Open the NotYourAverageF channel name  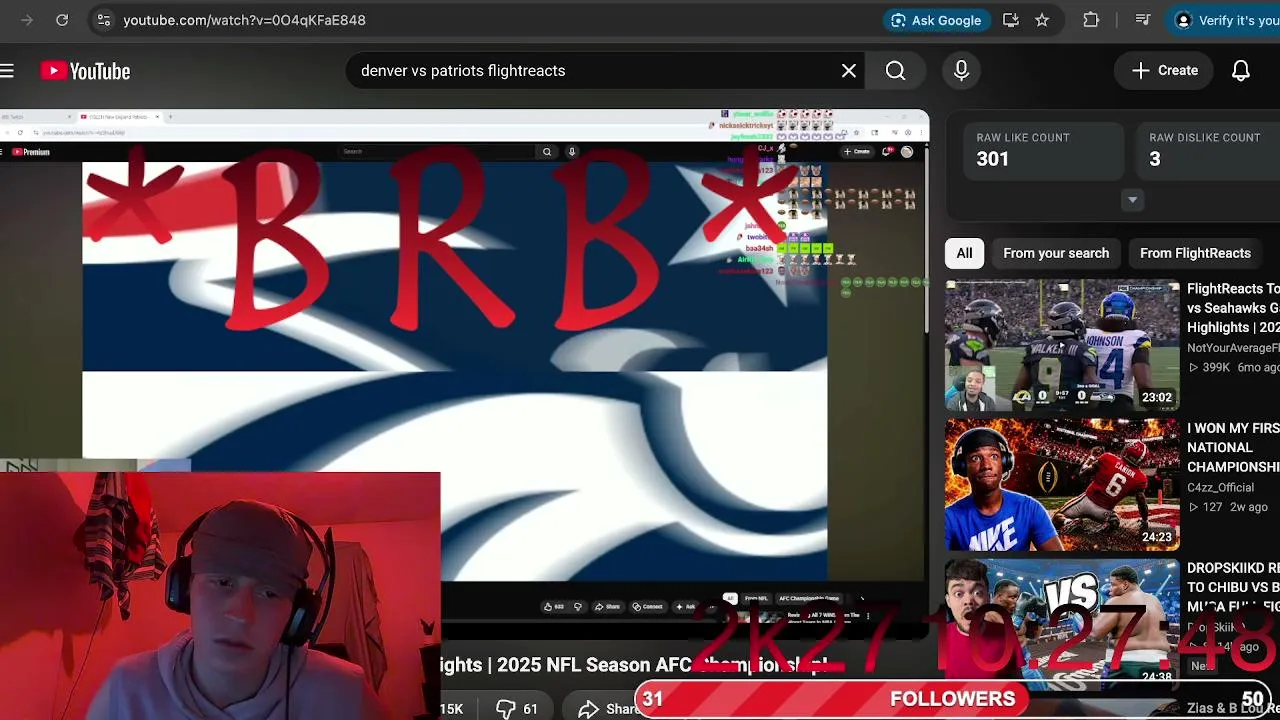[1233, 348]
